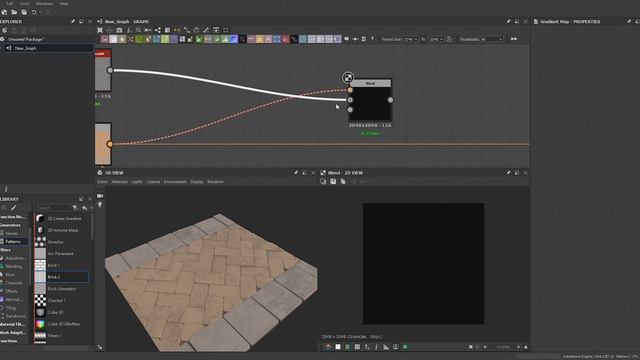Click the Library search field
The width and height of the screenshot is (640, 360).
[x=53, y=208]
